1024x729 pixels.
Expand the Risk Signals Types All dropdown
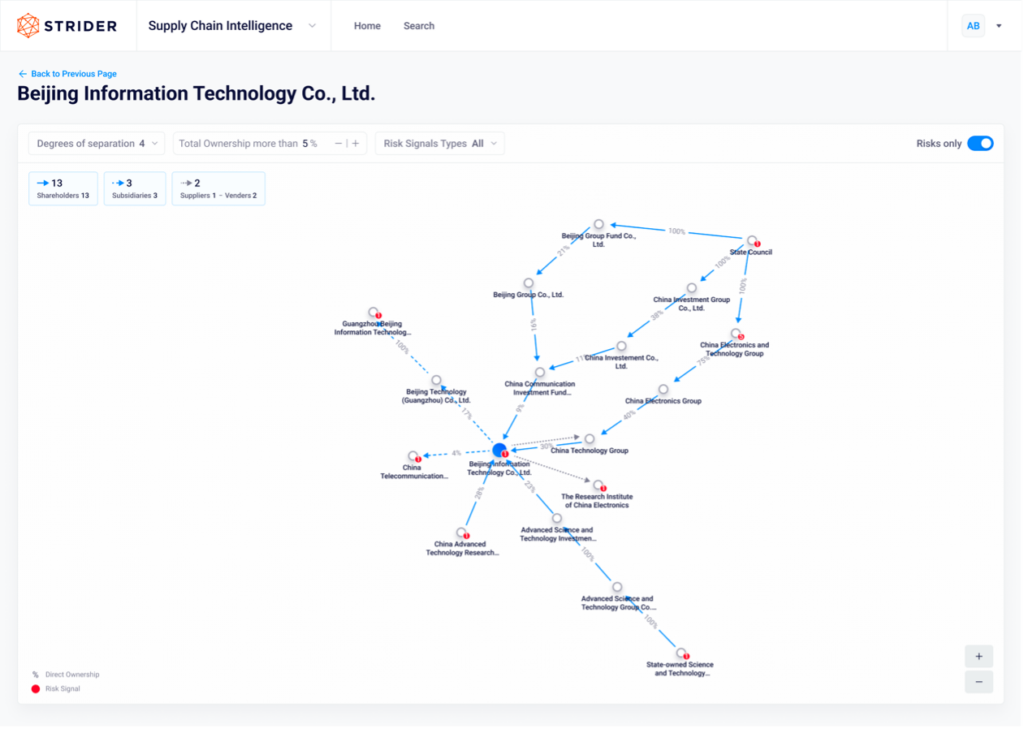(438, 143)
